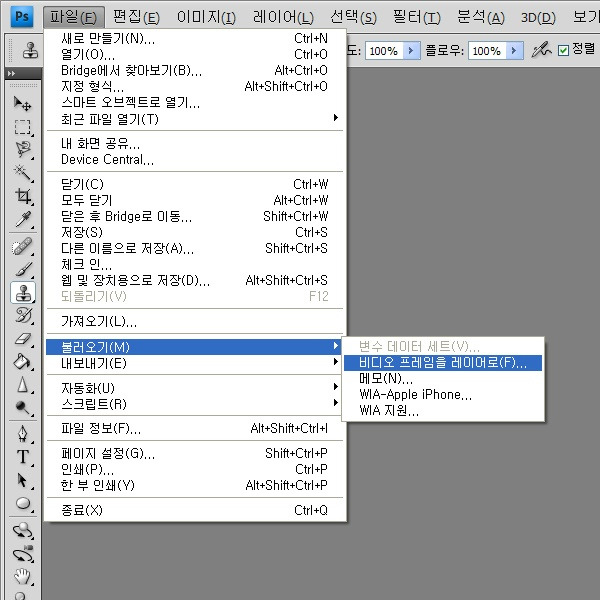Open the 레이어(L) menu
This screenshot has height=600, width=600.
tap(283, 17)
